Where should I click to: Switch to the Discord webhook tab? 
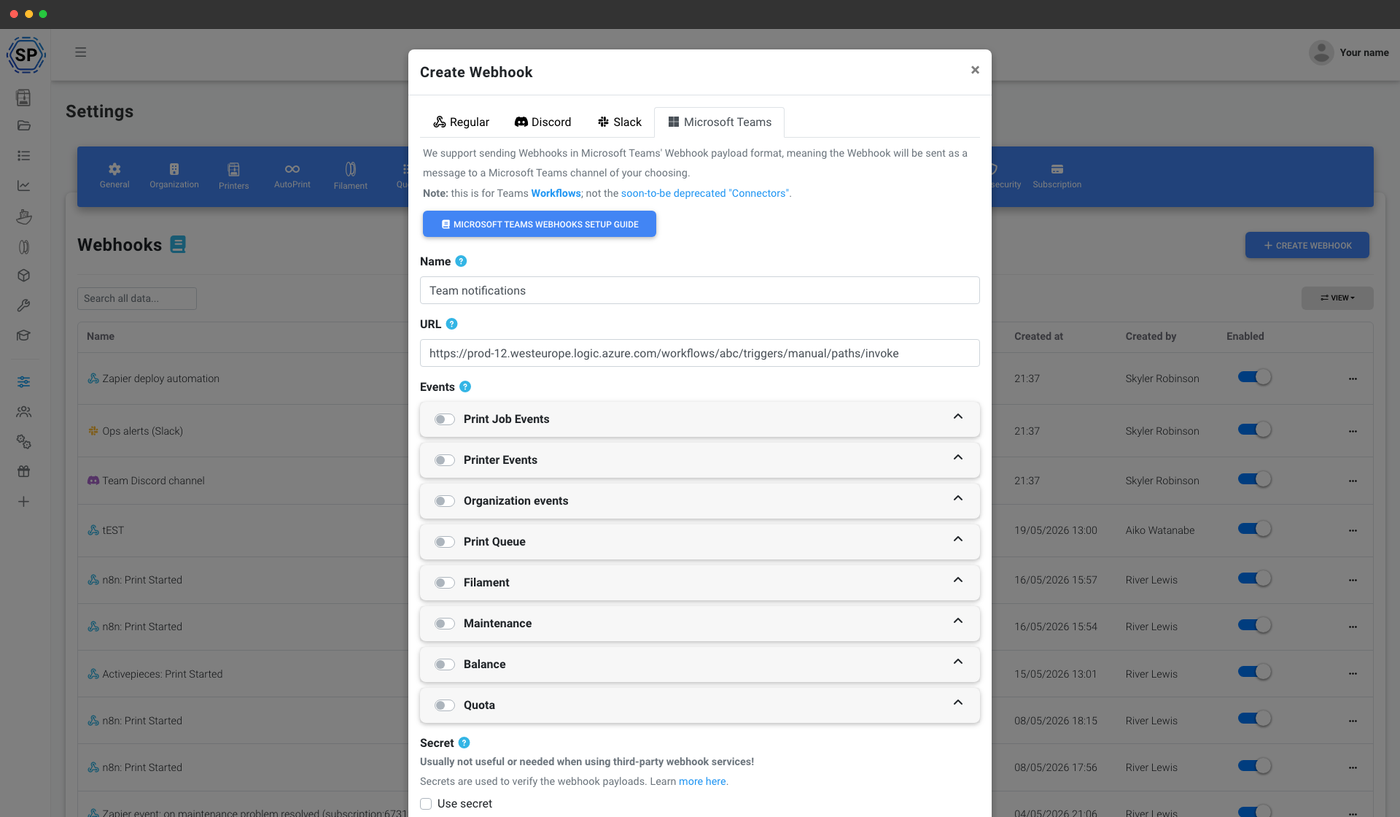pyautogui.click(x=543, y=122)
